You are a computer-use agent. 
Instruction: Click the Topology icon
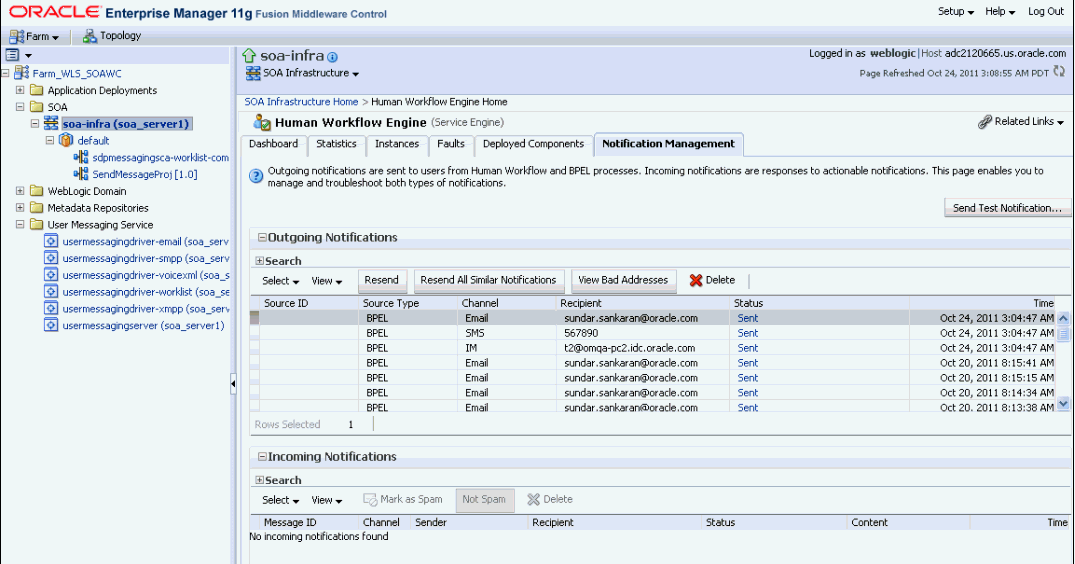[x=89, y=36]
